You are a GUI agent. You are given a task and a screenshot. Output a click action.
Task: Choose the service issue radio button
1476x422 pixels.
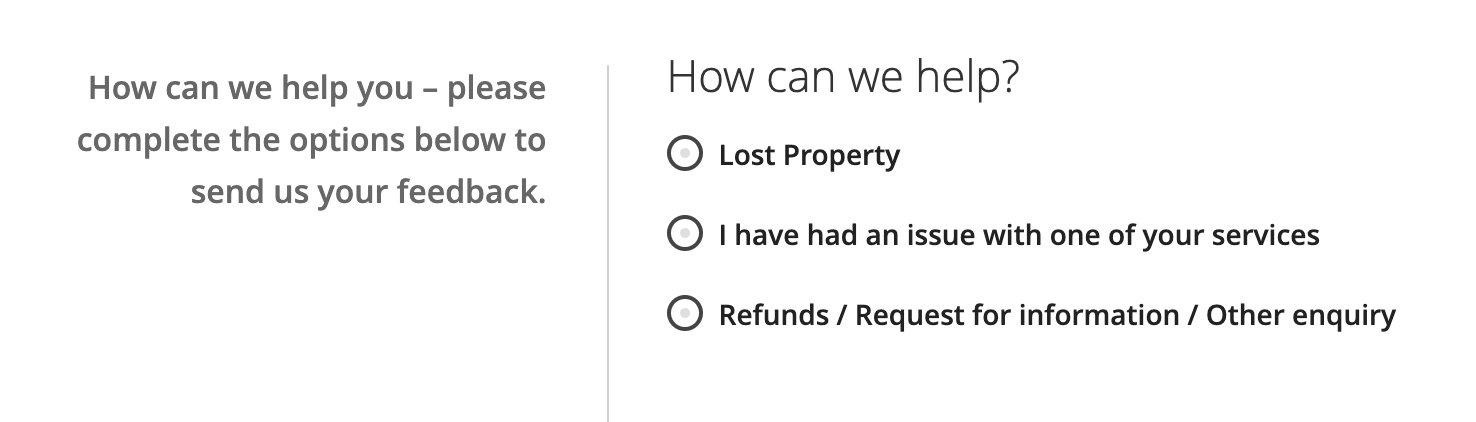pos(684,234)
